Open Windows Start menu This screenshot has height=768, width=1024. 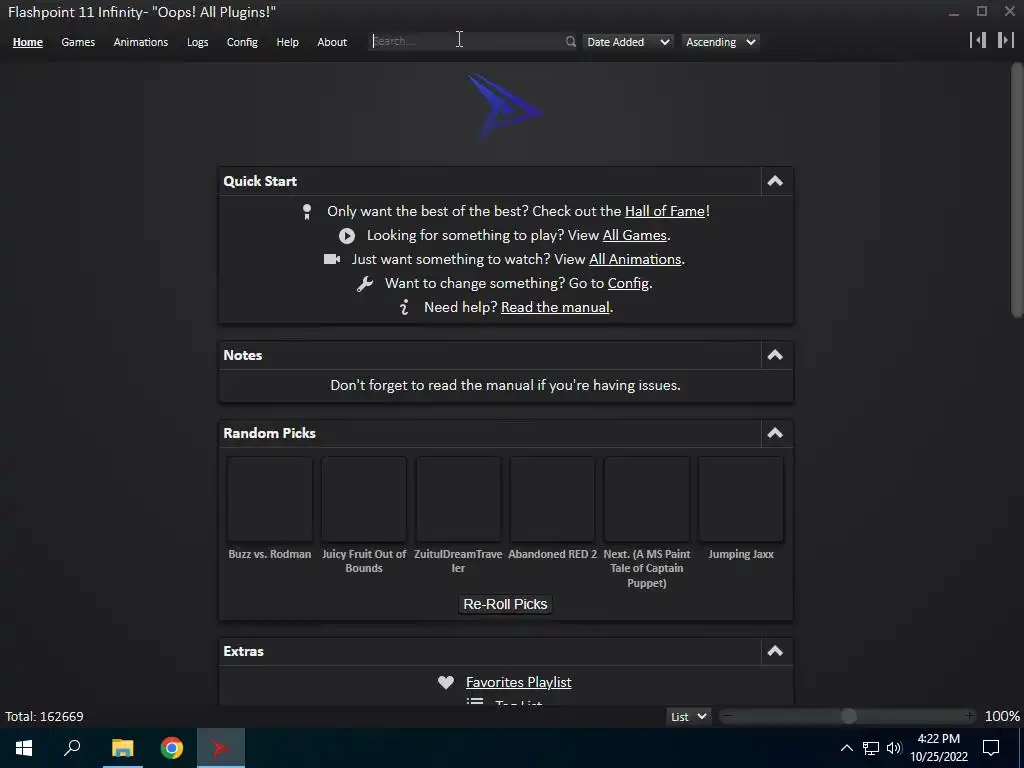tap(24, 748)
